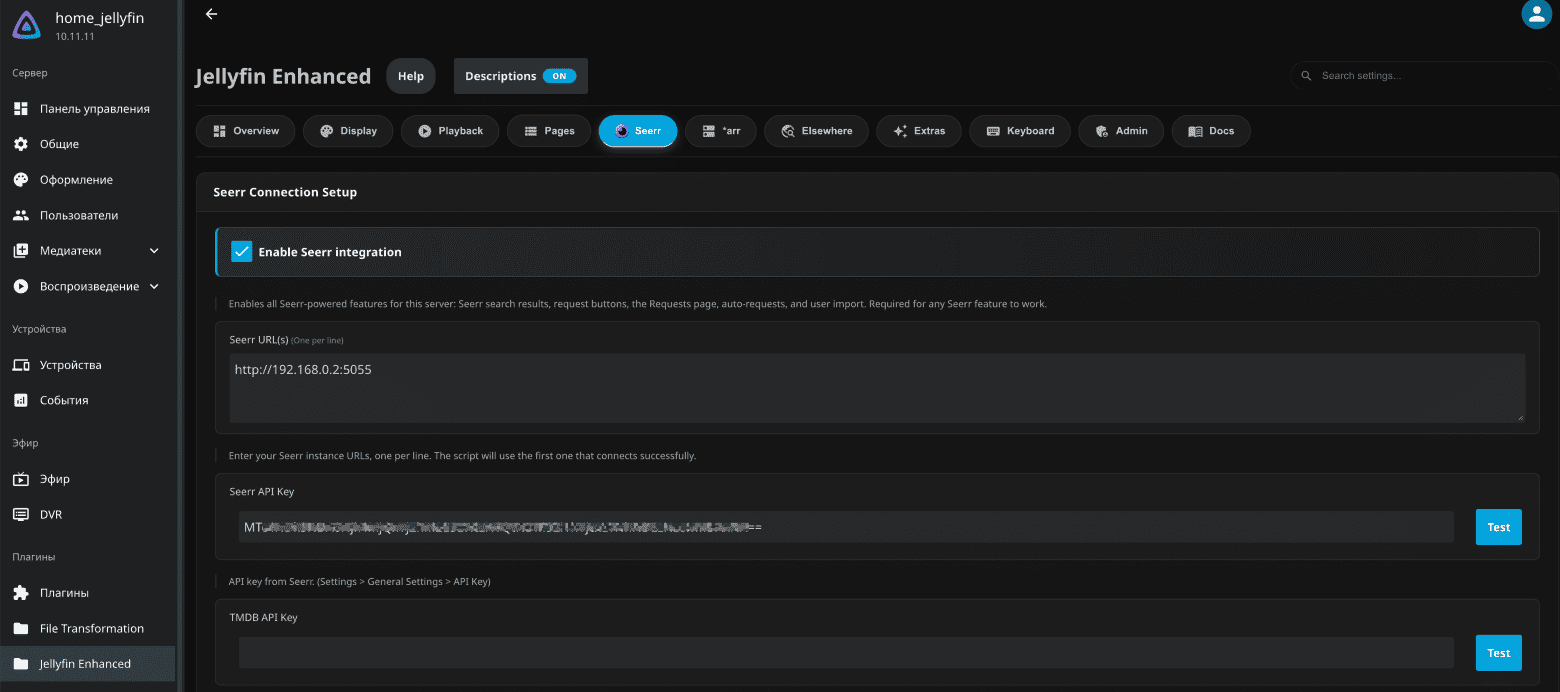Click the Воспроизведение play icon

(21, 286)
